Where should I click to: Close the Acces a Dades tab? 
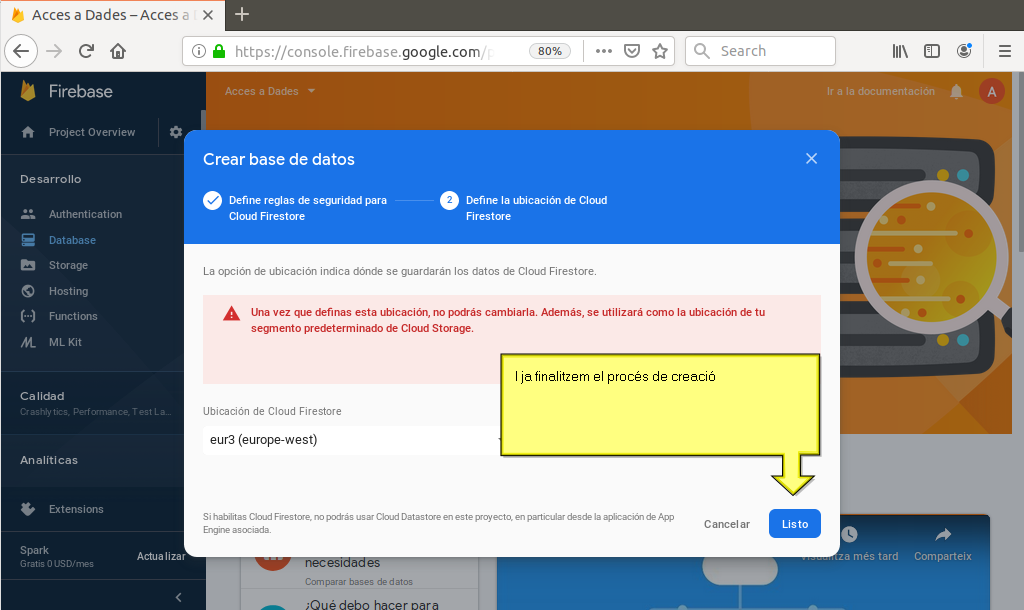[x=208, y=15]
